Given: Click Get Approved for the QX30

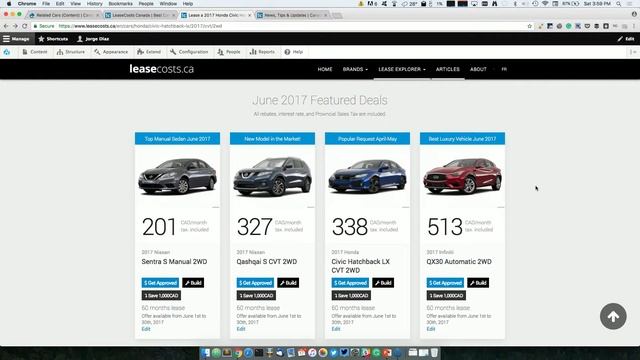Looking at the screenshot, I should 445,283.
